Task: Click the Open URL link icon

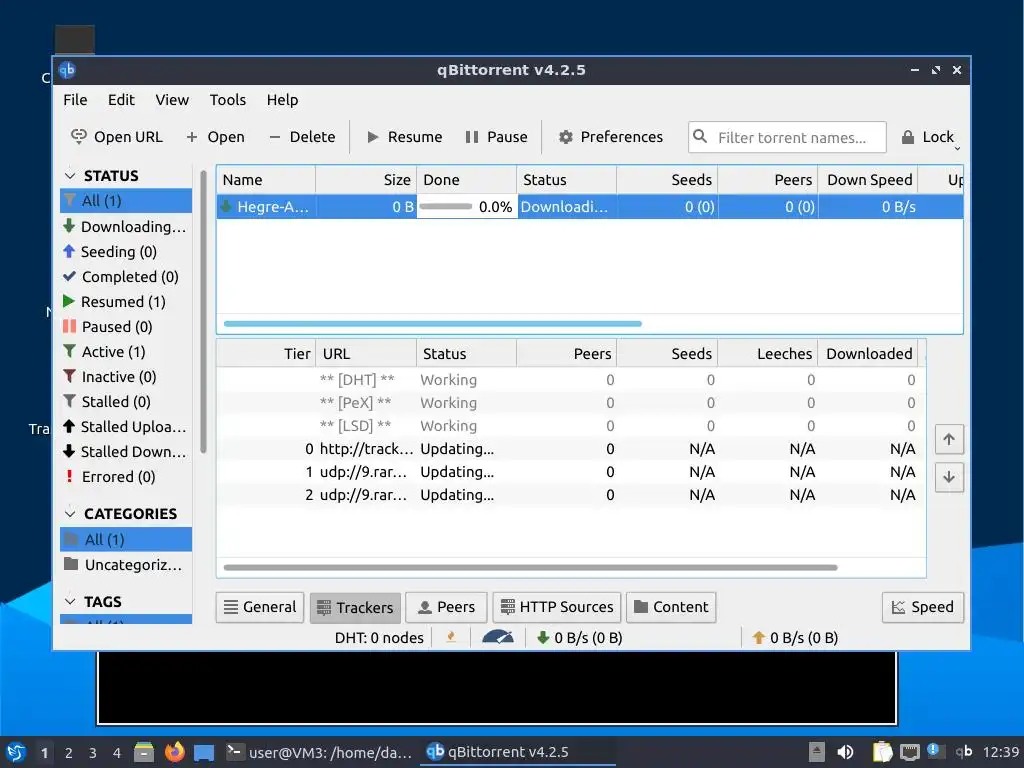Action: [78, 136]
